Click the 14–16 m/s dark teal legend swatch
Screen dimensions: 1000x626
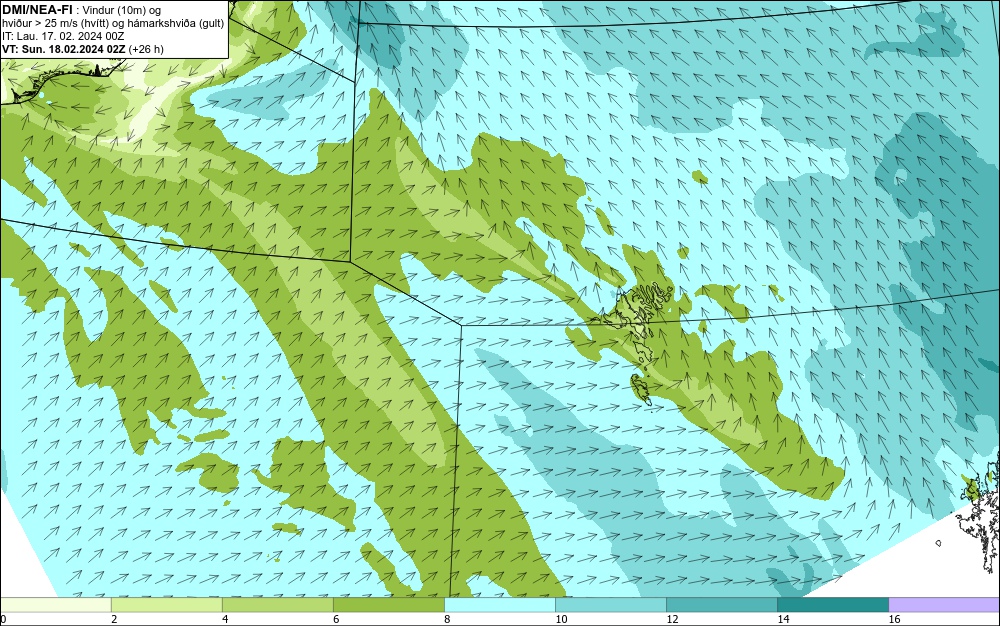pos(832,604)
